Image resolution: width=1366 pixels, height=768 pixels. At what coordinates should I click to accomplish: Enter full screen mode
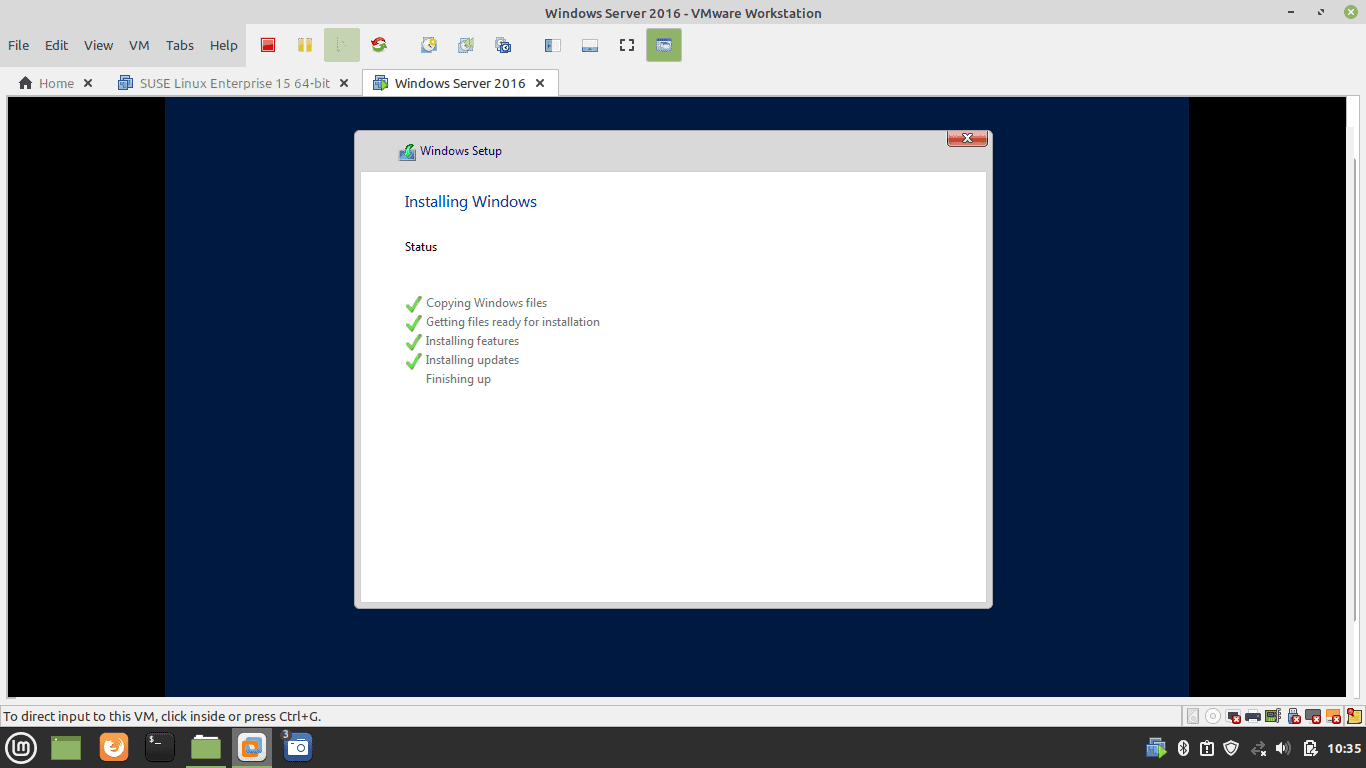pyautogui.click(x=627, y=45)
